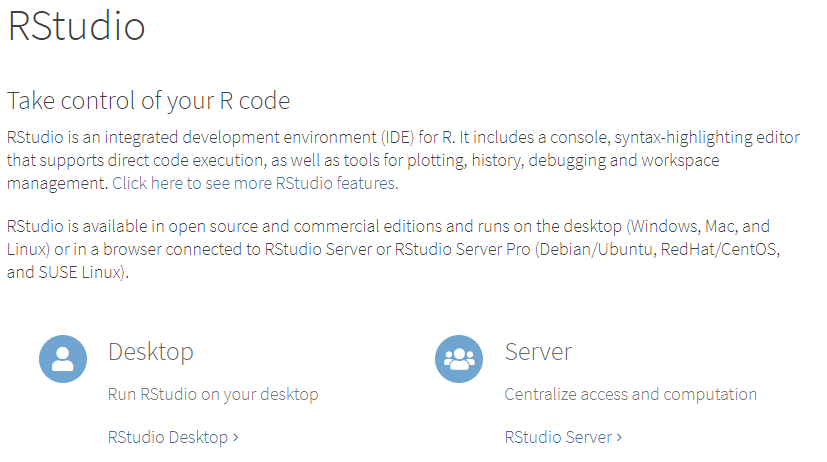The height and width of the screenshot is (462, 827).
Task: Click the paragraph starting 'RStudio is available in open source'
Action: 393,249
